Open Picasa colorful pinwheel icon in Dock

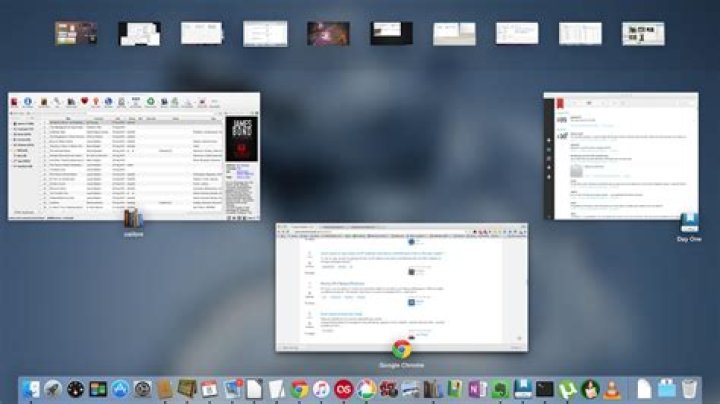point(366,389)
